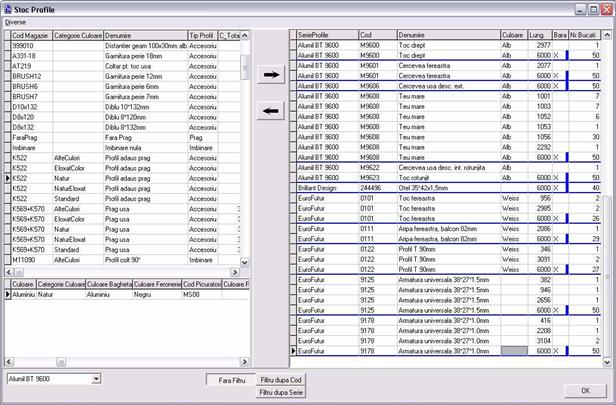Click the right arrow transfer button
The height and width of the screenshot is (405, 616).
pyautogui.click(x=270, y=75)
